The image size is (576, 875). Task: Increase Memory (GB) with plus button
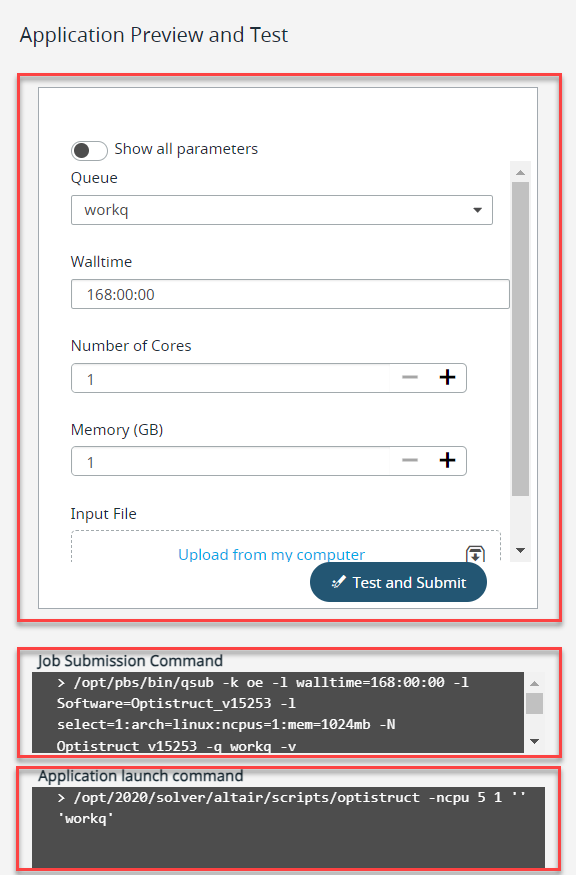click(x=447, y=461)
